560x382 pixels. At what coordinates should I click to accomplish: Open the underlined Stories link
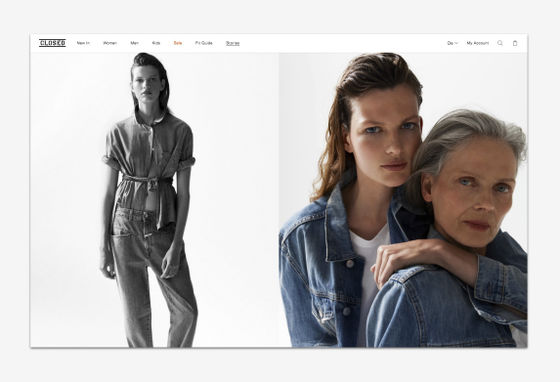[232, 43]
